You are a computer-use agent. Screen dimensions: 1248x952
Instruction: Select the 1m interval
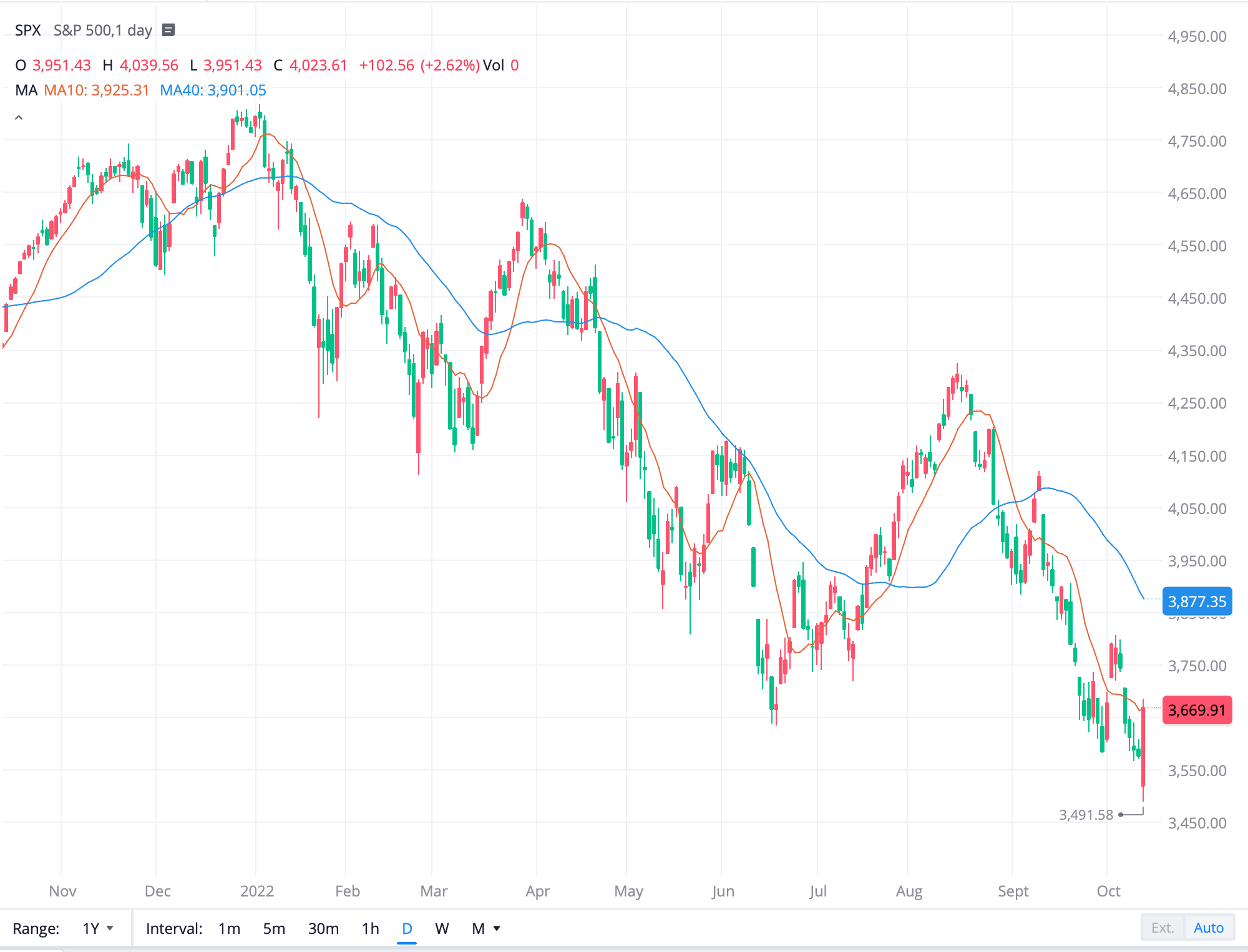(x=229, y=928)
